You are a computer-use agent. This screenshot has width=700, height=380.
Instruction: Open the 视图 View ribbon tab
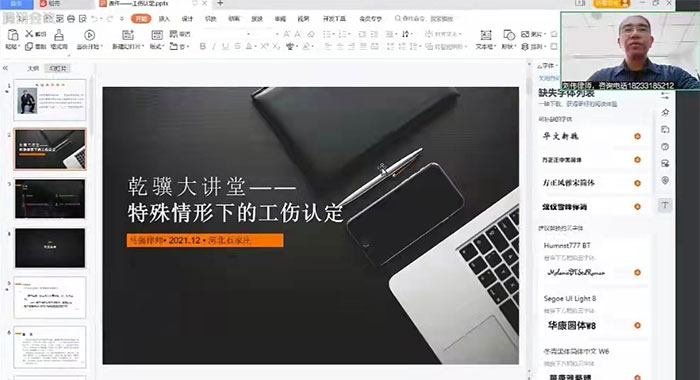click(x=304, y=19)
